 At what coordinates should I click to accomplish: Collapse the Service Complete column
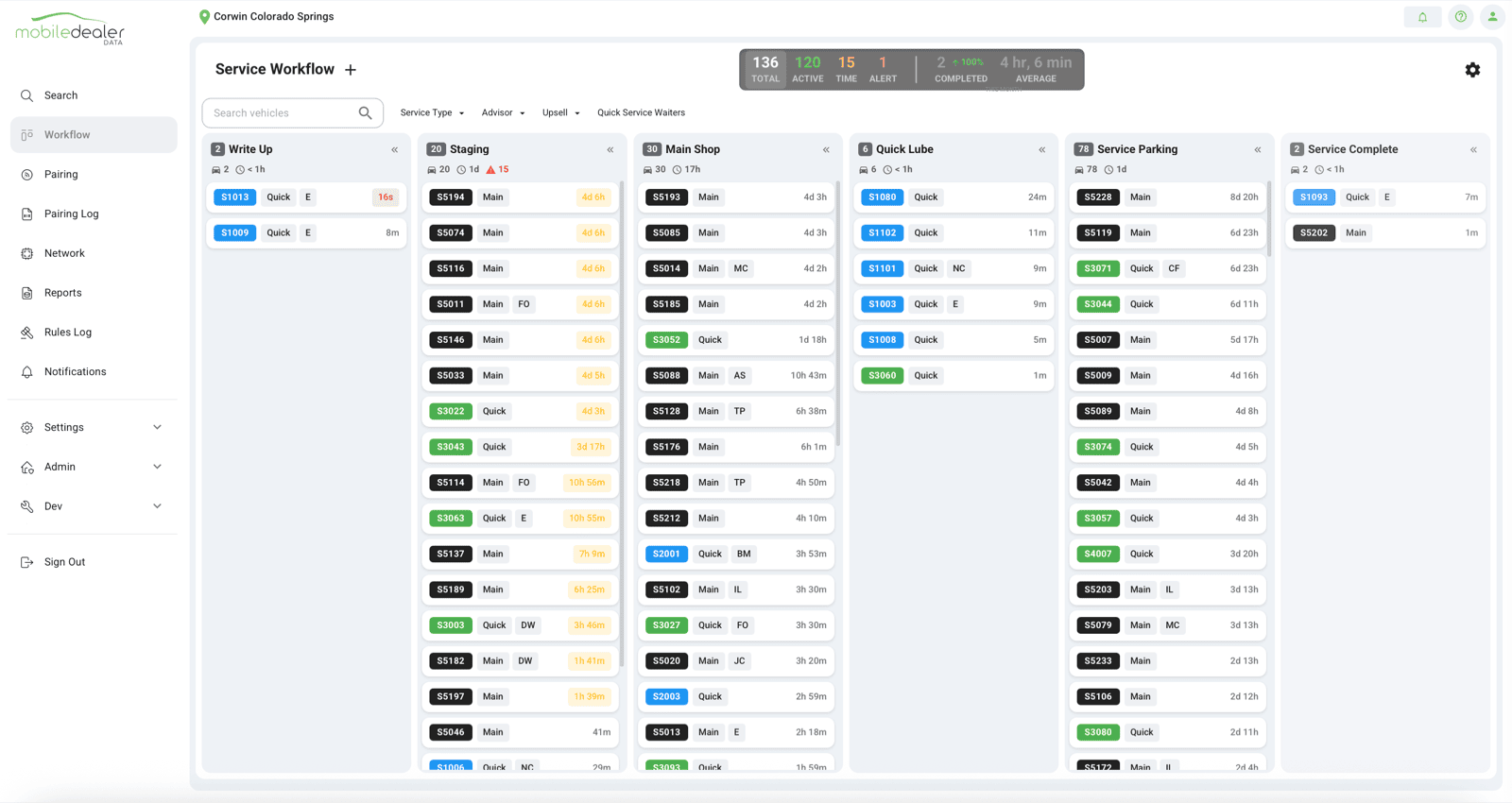click(1473, 149)
